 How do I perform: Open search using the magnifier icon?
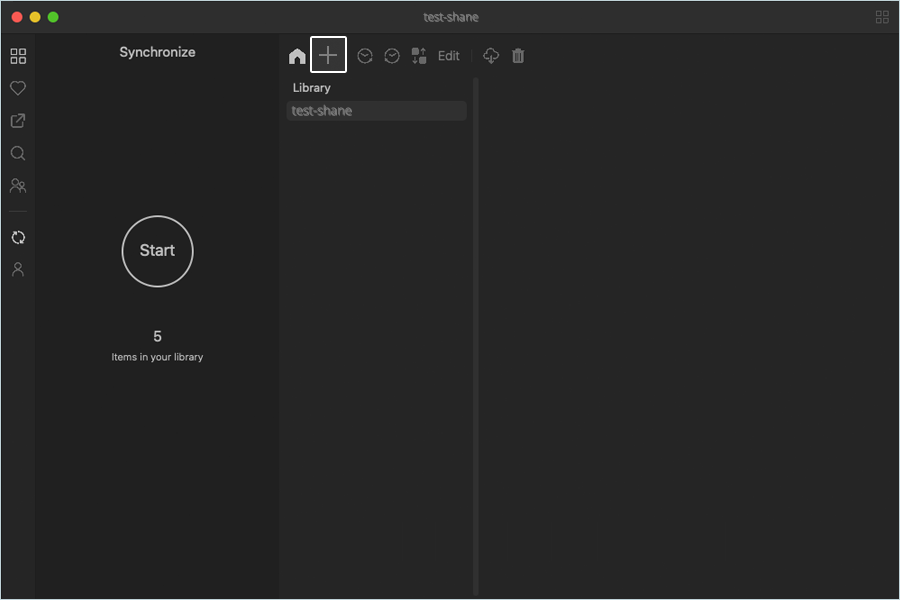click(18, 153)
